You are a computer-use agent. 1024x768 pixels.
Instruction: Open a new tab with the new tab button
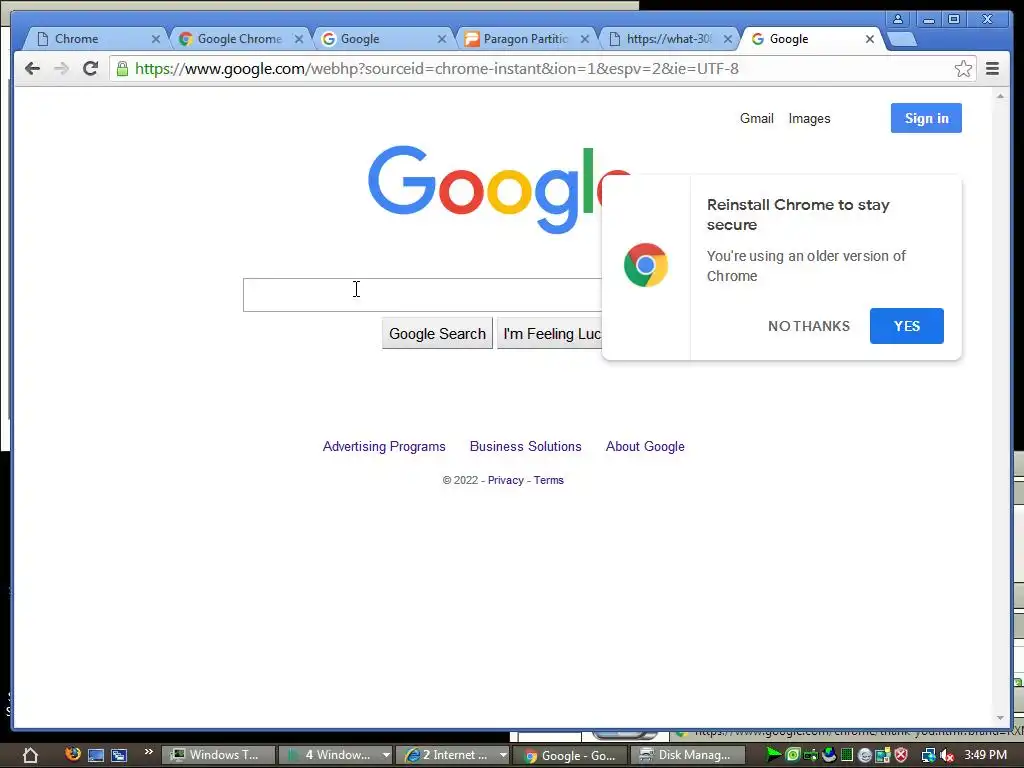[903, 39]
